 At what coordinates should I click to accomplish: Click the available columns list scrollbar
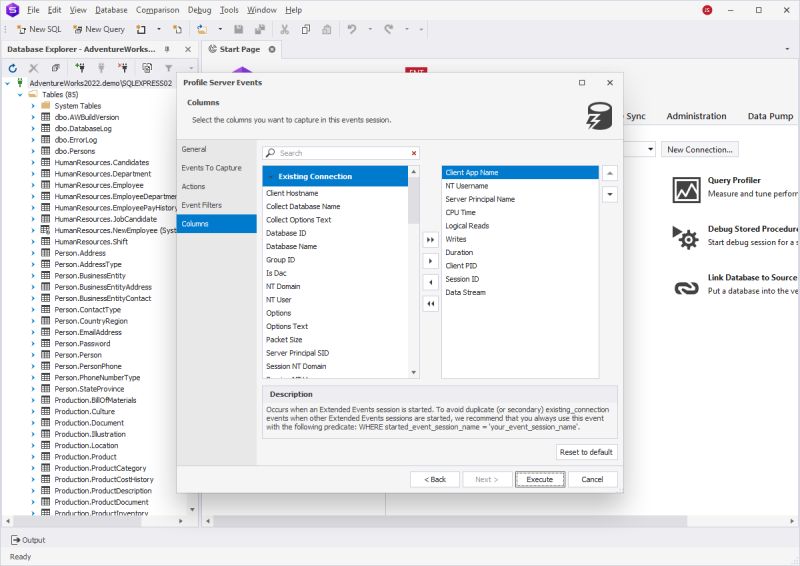pos(414,202)
